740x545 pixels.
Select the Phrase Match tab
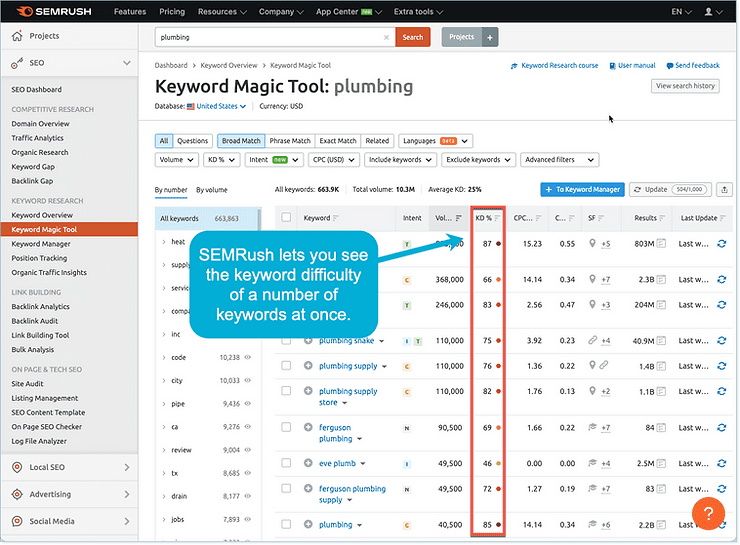(290, 141)
